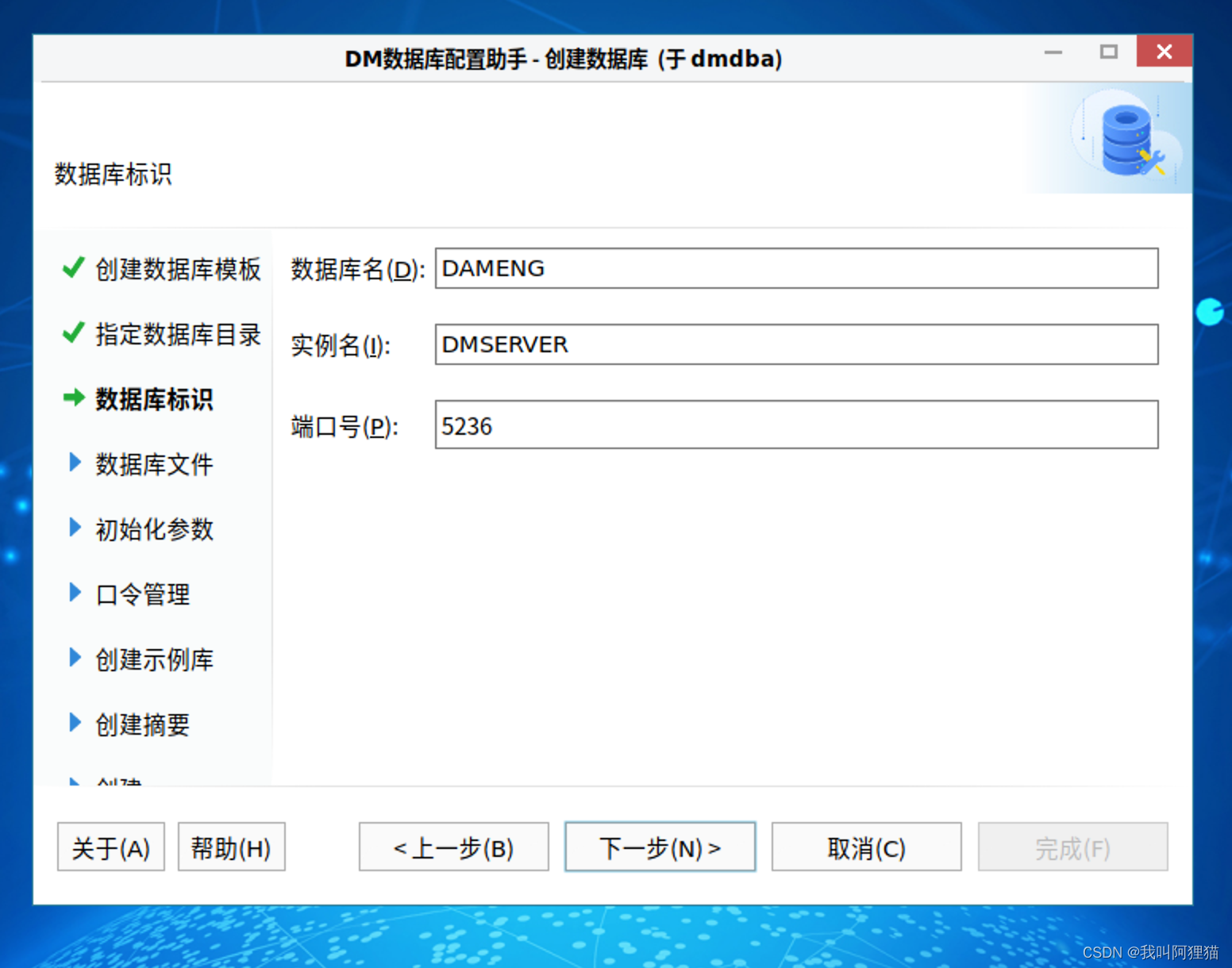Maximize the configuration assistant window
The image size is (1232, 968).
coord(1108,52)
